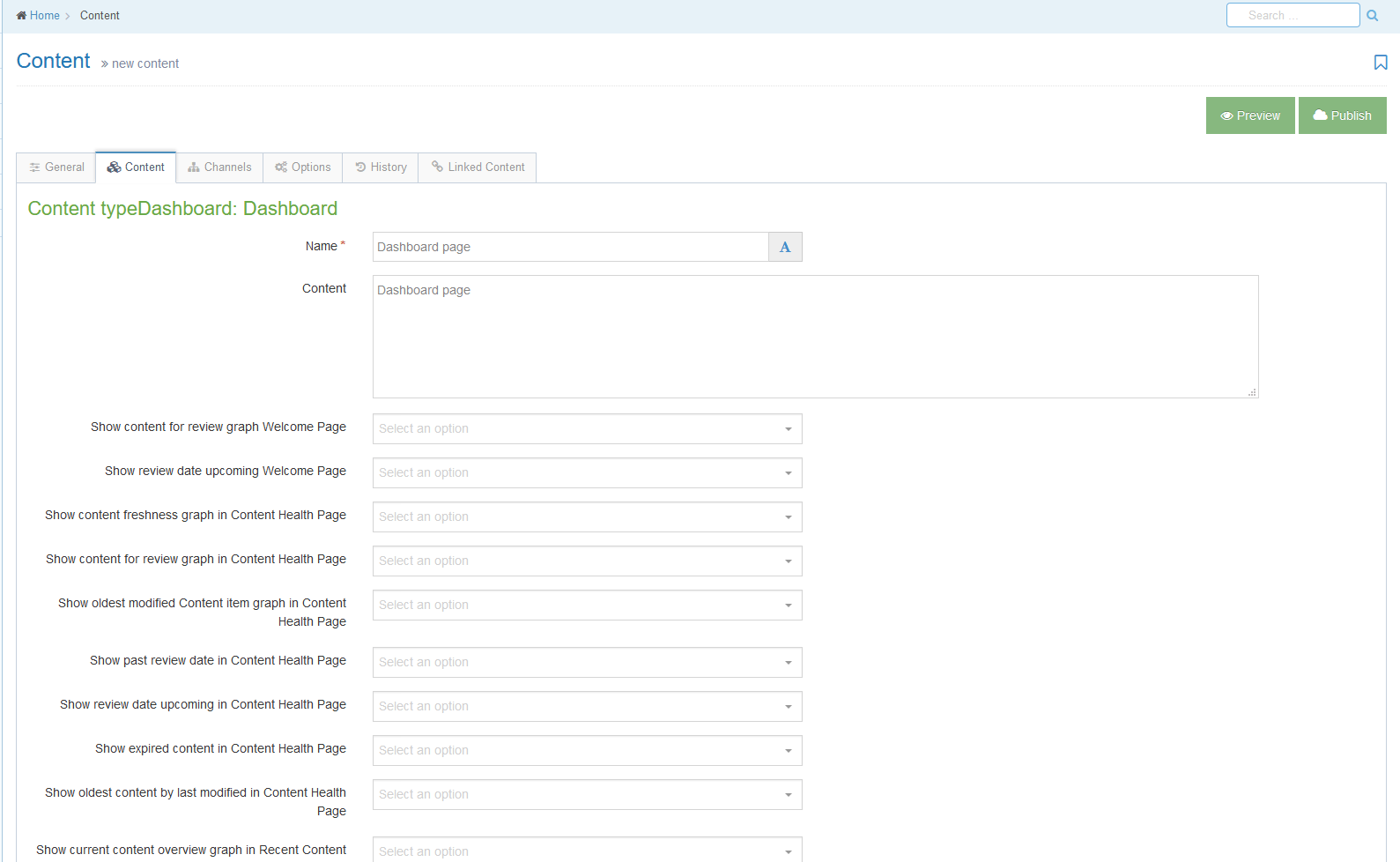The width and height of the screenshot is (1400, 862).
Task: Click the search magnifier icon
Action: coord(1372,16)
